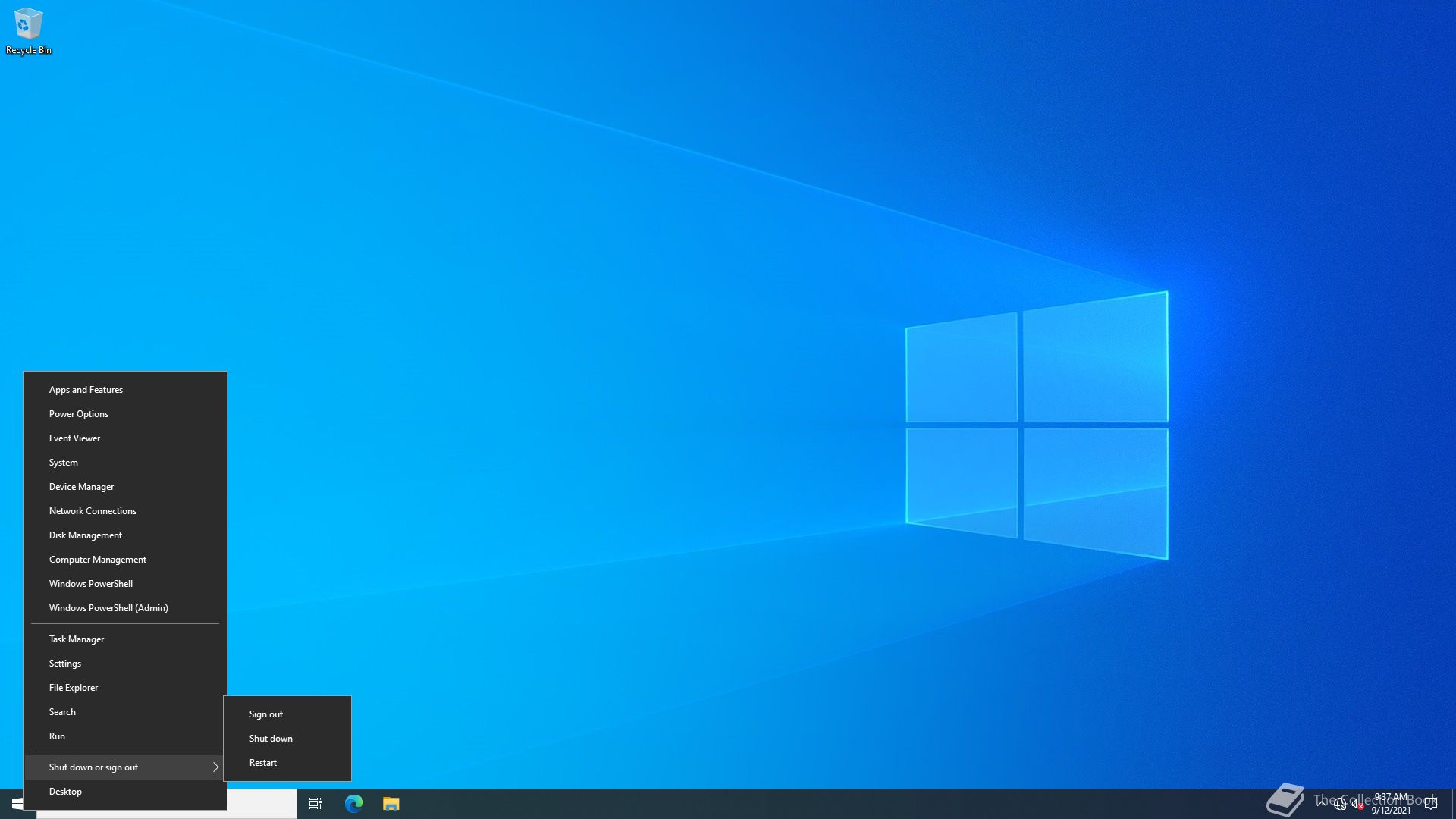
Task: Click Restart in the submenu
Action: pos(287,763)
